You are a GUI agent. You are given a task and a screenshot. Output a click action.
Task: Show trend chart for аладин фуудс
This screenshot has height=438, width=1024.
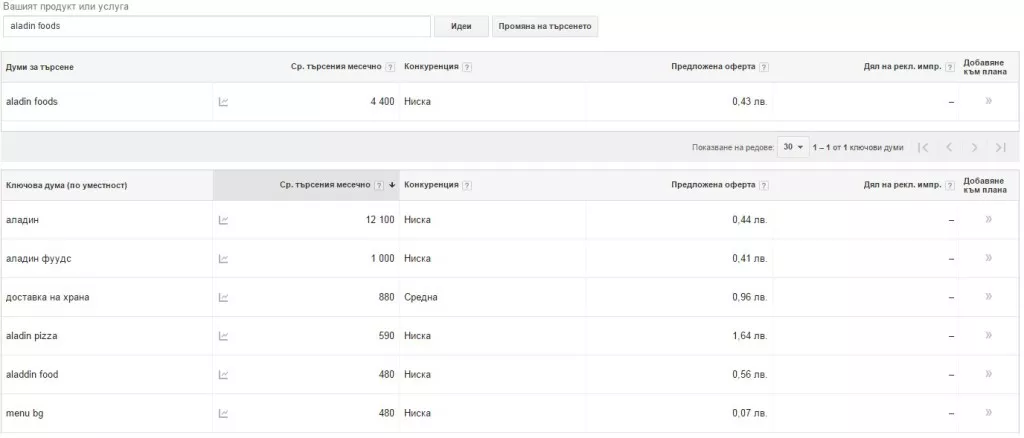click(x=223, y=258)
